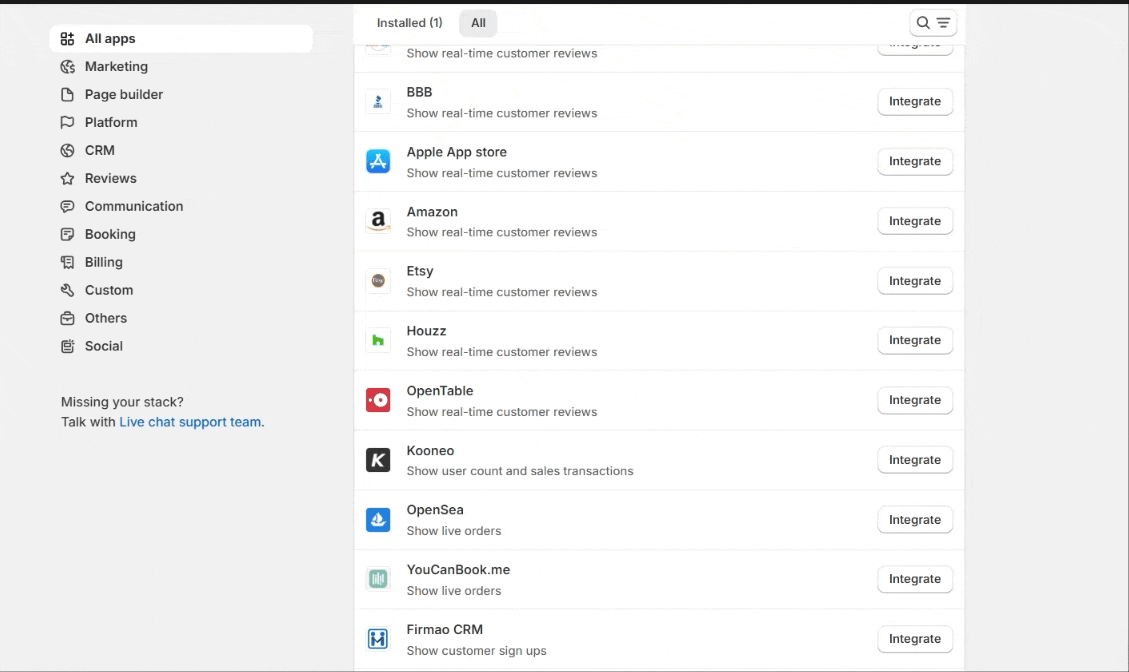Open the Live chat support team link

pyautogui.click(x=190, y=422)
